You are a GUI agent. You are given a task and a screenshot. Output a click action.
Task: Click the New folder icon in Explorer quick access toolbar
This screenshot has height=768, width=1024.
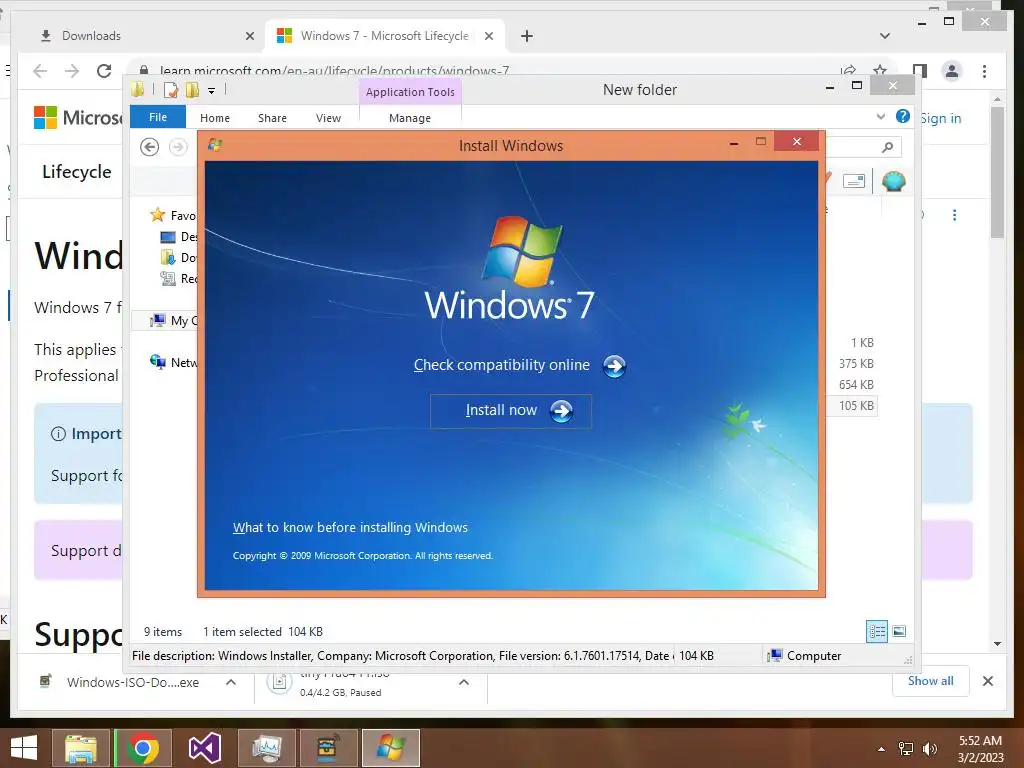pyautogui.click(x=192, y=89)
